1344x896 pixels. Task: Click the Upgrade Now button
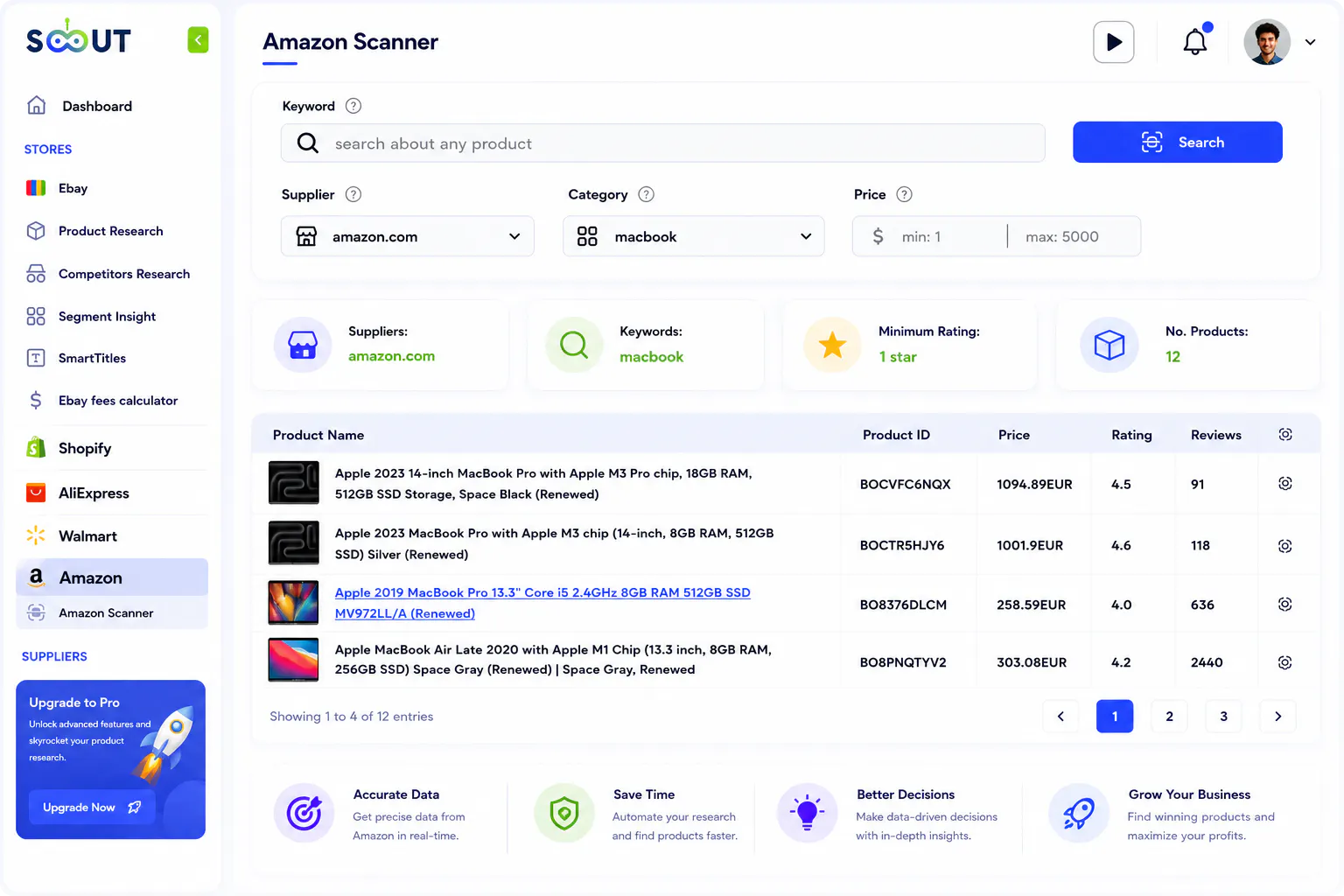(x=92, y=807)
